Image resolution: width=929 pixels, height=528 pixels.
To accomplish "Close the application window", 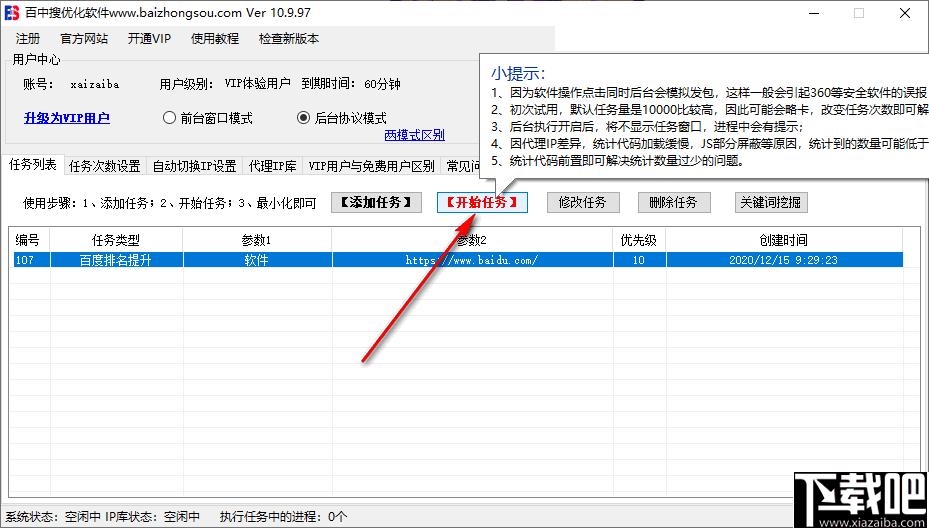I will 905,13.
